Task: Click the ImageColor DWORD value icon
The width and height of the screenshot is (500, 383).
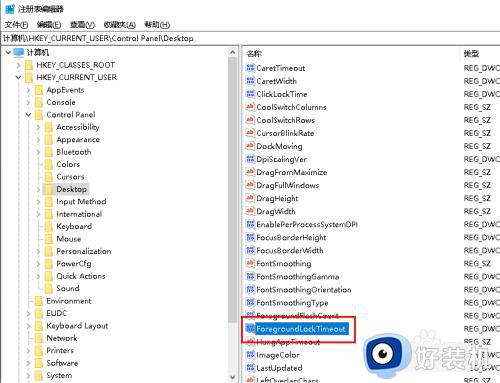Action: (x=250, y=355)
